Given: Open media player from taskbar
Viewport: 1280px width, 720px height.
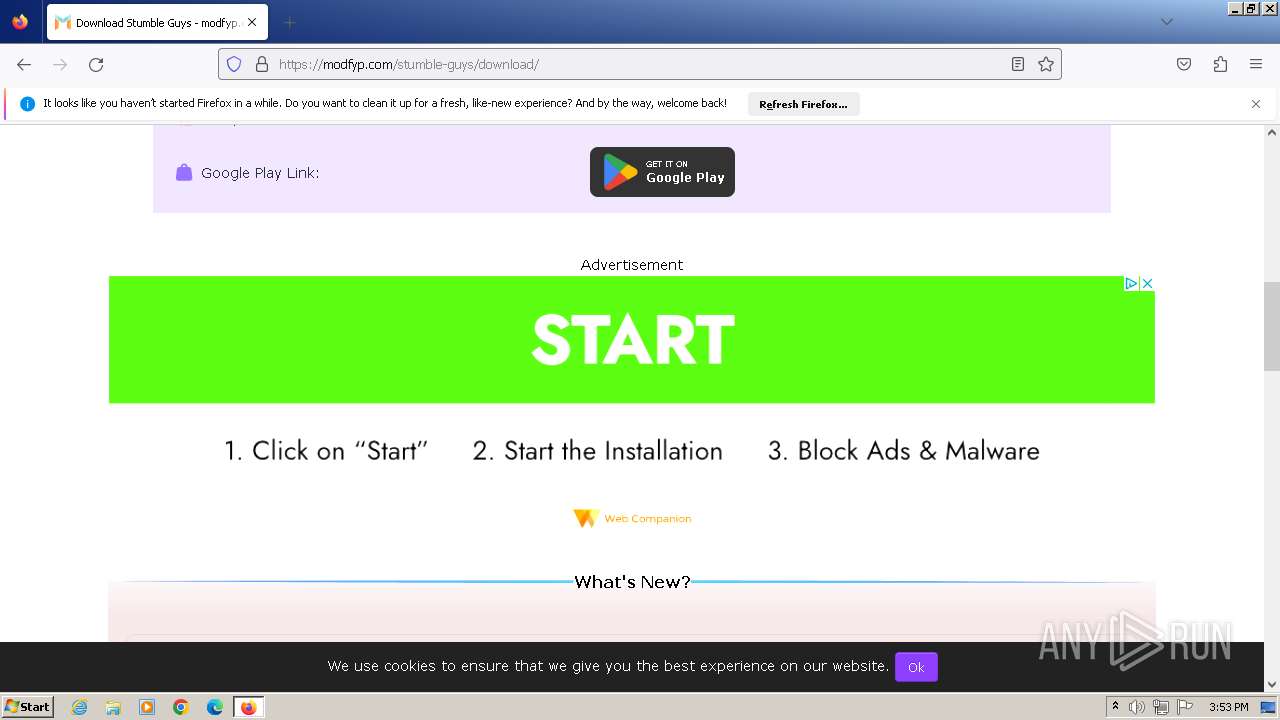Looking at the screenshot, I should coord(147,707).
